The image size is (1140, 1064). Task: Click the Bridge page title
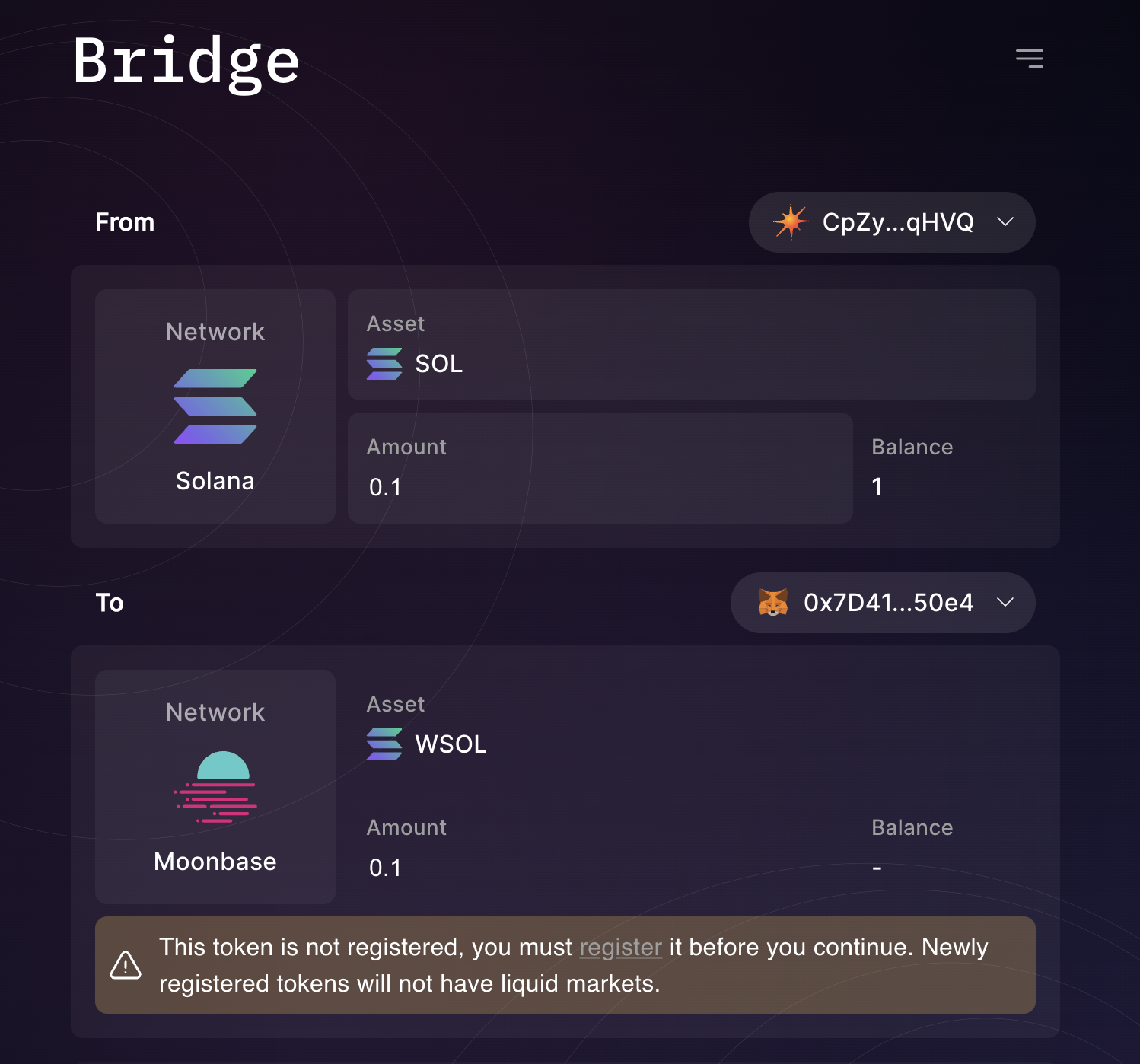(x=185, y=62)
